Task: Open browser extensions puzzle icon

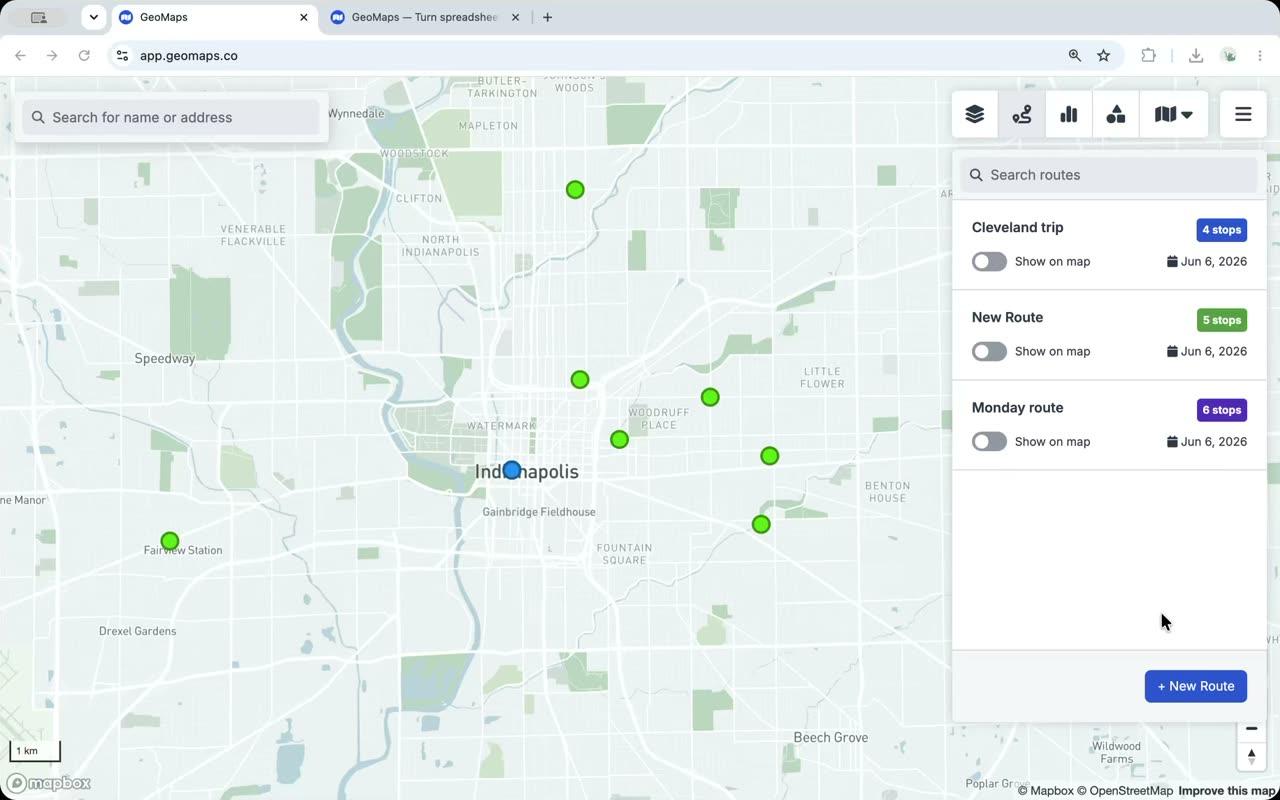Action: tap(1148, 56)
